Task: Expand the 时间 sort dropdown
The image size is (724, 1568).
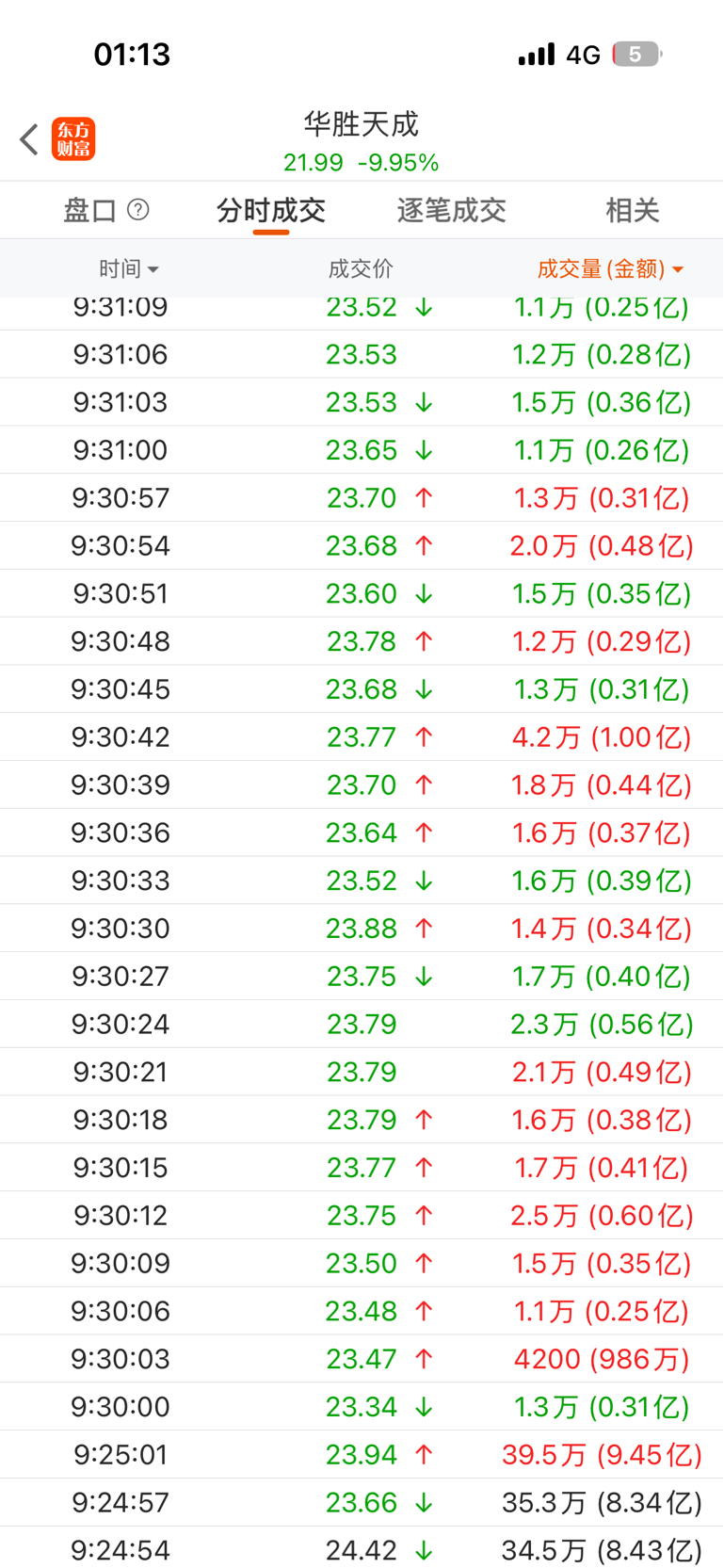Action: 129,269
